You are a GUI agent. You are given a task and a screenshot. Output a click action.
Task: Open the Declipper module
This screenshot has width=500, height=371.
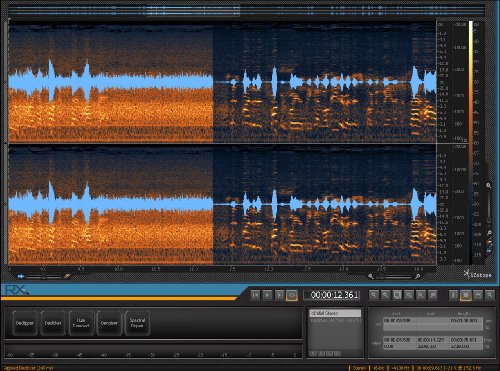[25, 323]
